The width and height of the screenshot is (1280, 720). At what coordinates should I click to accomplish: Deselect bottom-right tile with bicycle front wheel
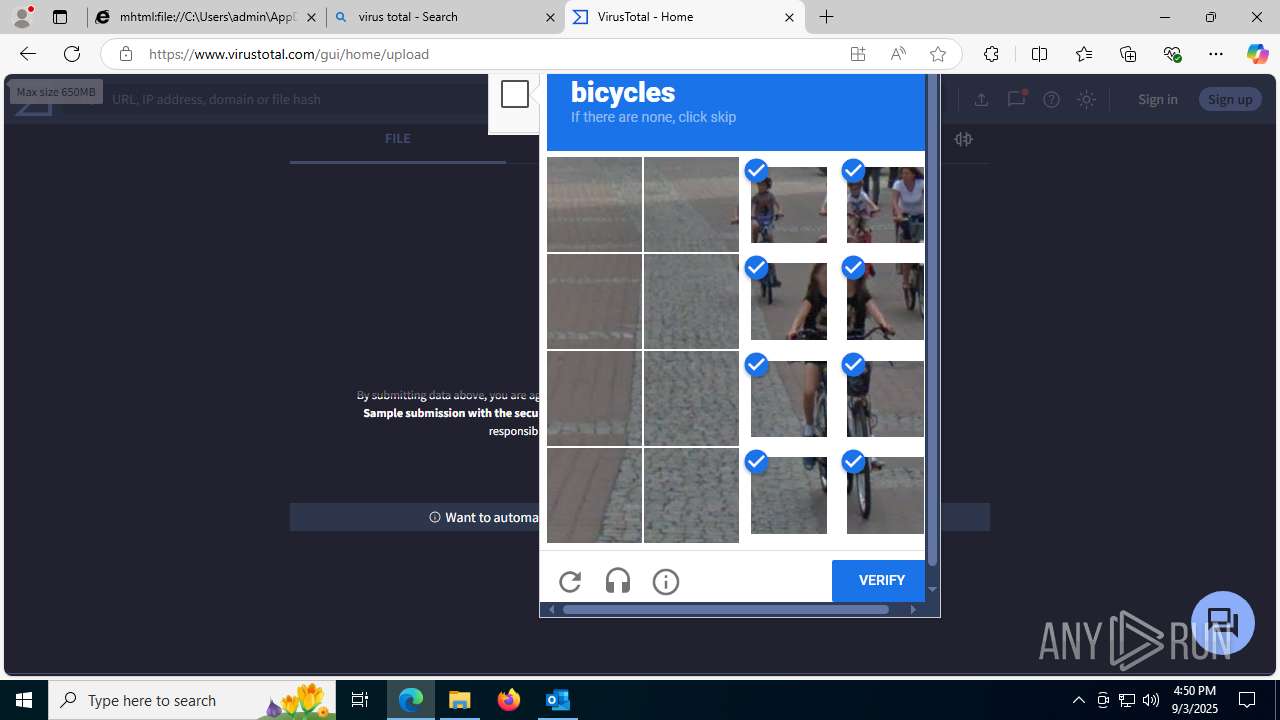pyautogui.click(x=885, y=495)
